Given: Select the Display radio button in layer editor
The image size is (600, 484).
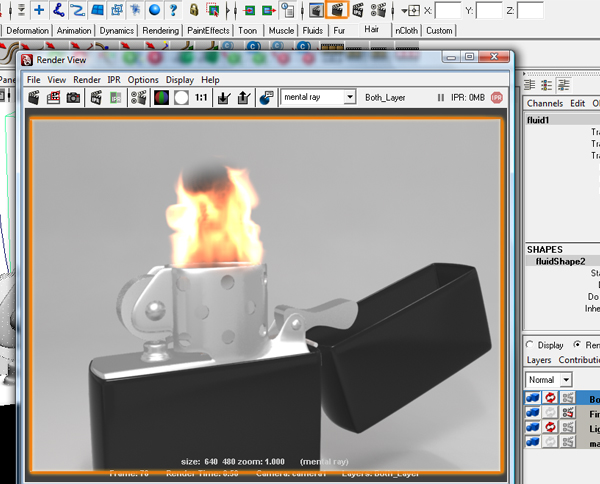Looking at the screenshot, I should [x=530, y=345].
